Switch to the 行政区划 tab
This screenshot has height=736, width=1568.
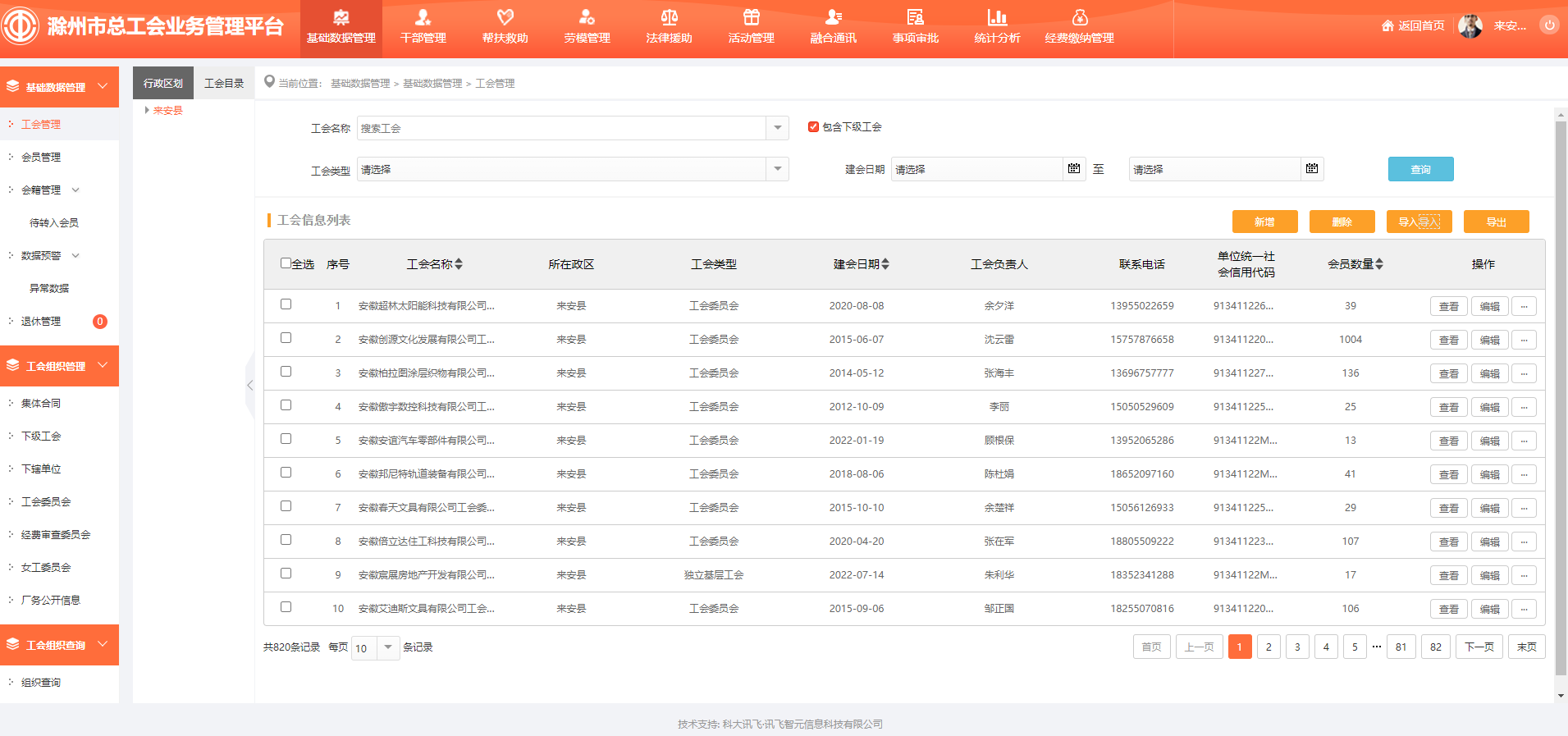click(163, 83)
